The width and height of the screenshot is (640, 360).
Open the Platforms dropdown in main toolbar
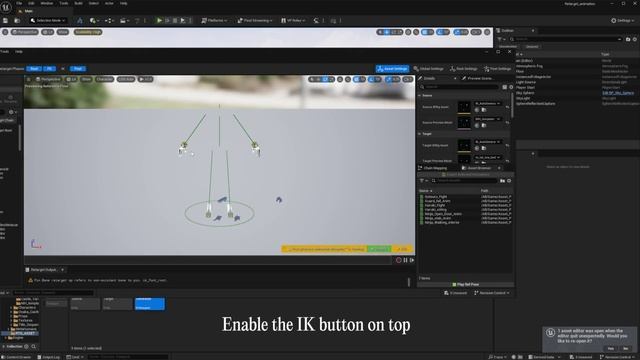click(x=214, y=20)
